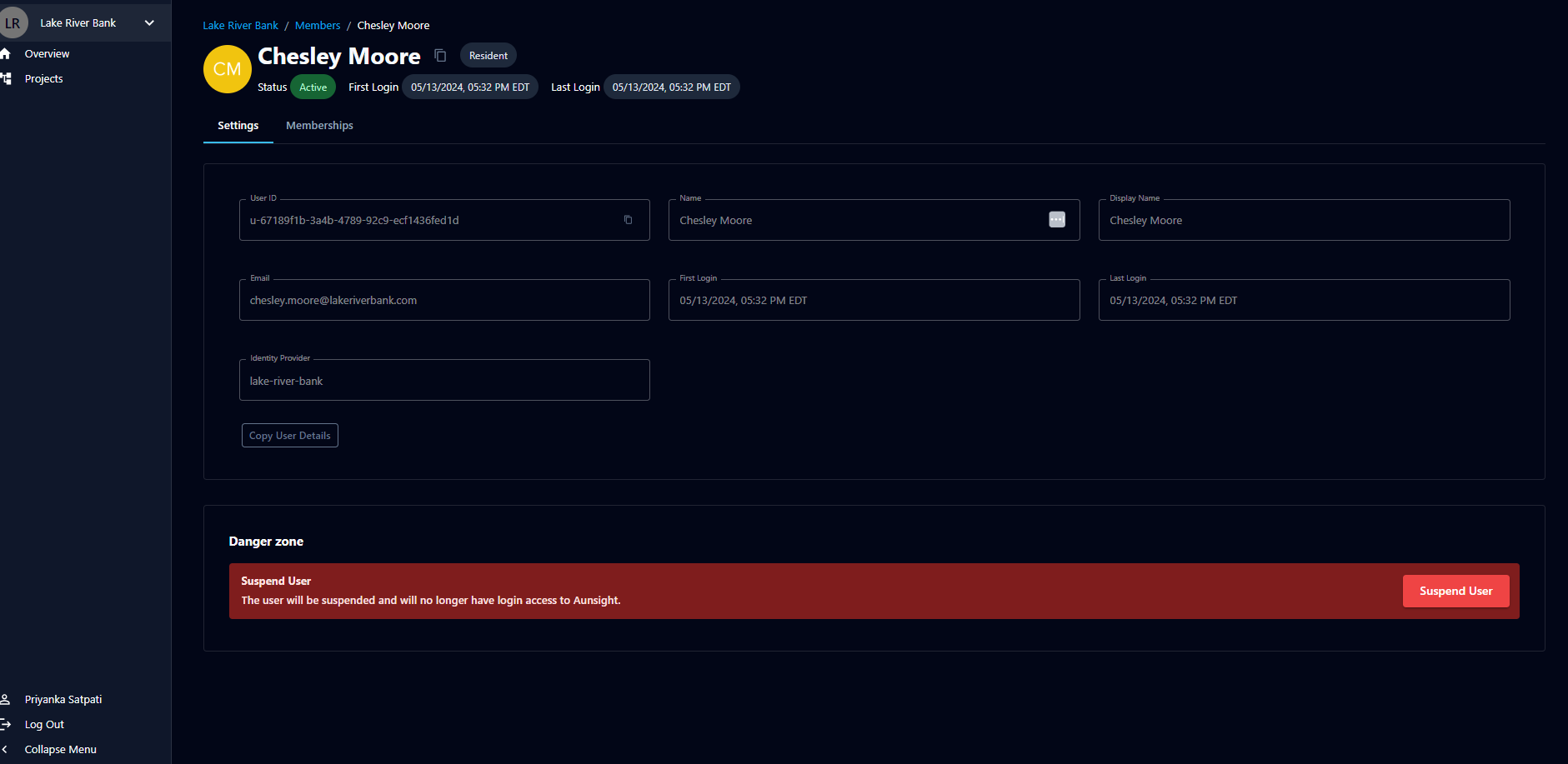Click the Name input field
The width and height of the screenshot is (1568, 764).
coord(874,220)
